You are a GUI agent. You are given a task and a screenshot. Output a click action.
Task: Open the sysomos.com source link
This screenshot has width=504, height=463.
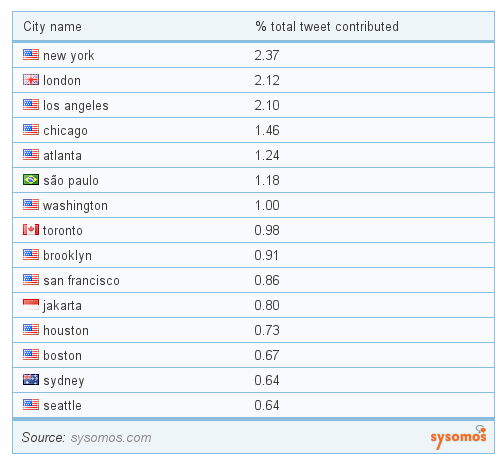pos(111,437)
